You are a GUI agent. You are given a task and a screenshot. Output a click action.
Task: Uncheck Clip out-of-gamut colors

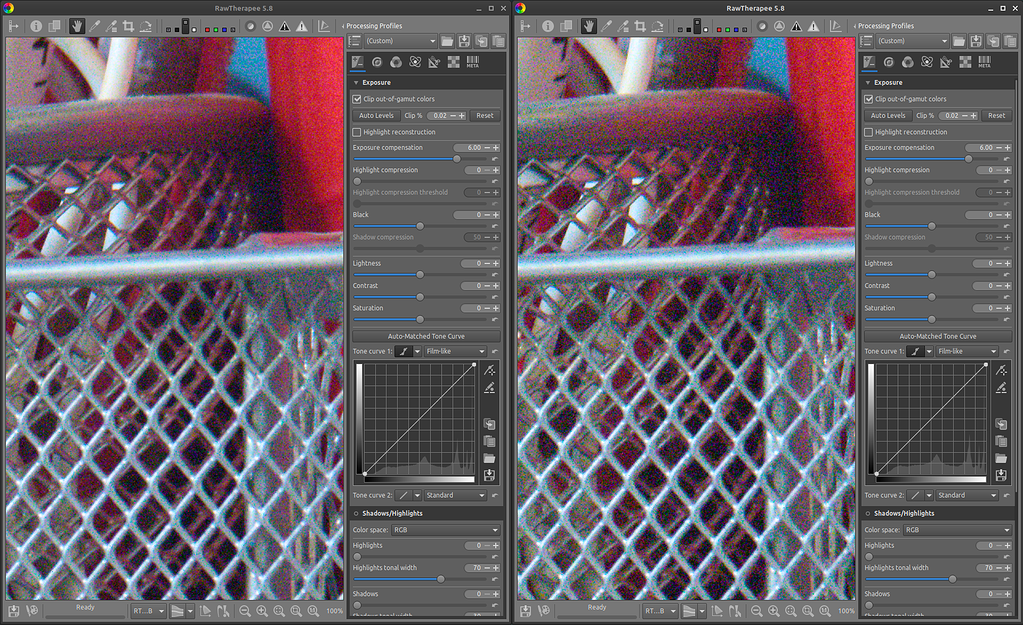point(357,98)
